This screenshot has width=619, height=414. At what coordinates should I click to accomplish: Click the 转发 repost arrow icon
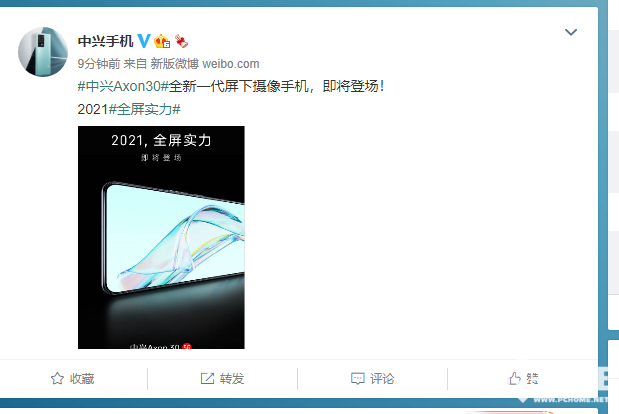point(207,378)
